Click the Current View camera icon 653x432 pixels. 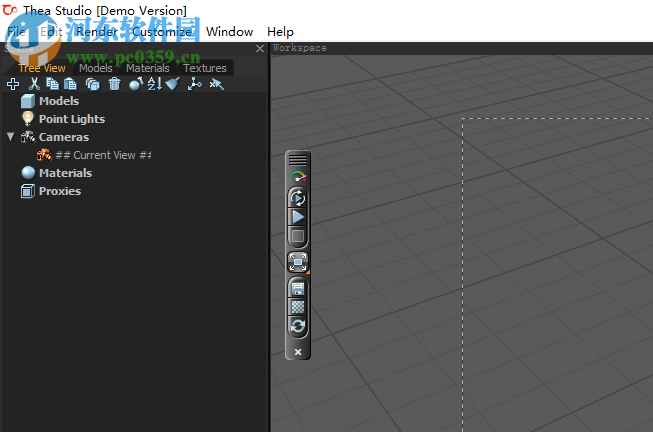pyautogui.click(x=45, y=155)
